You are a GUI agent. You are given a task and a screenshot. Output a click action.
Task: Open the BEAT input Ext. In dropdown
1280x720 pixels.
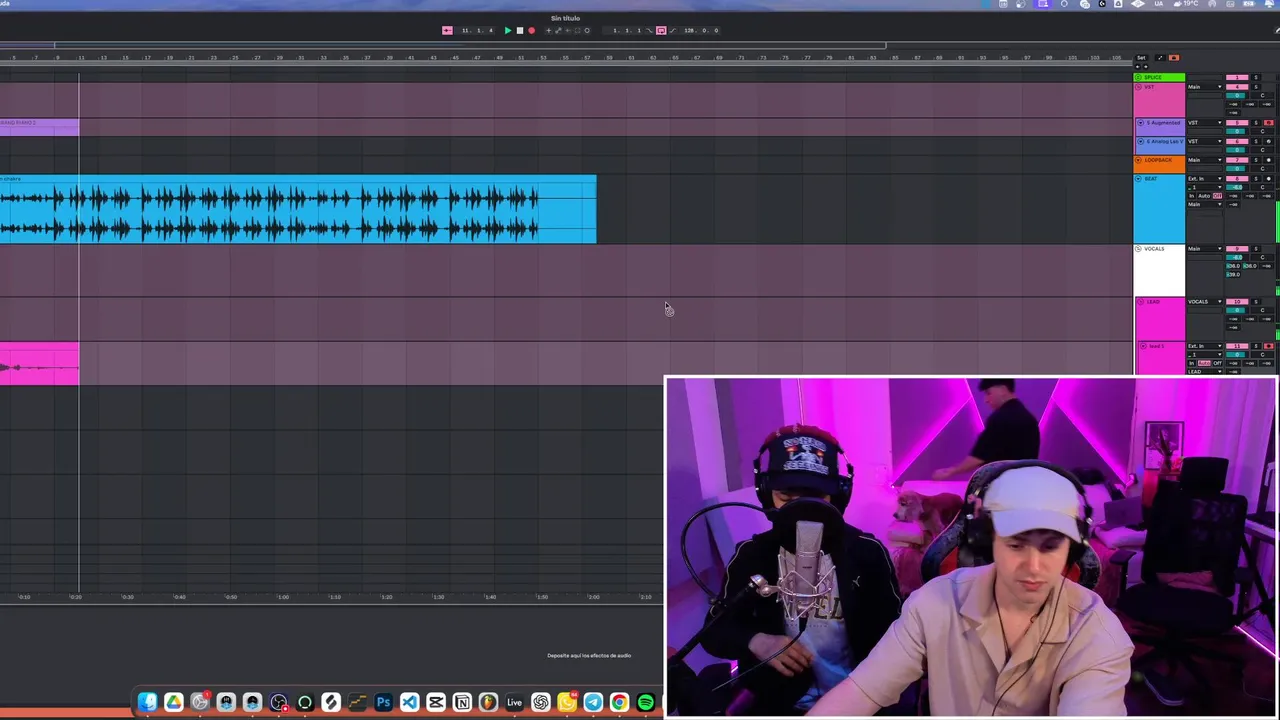tap(1205, 179)
